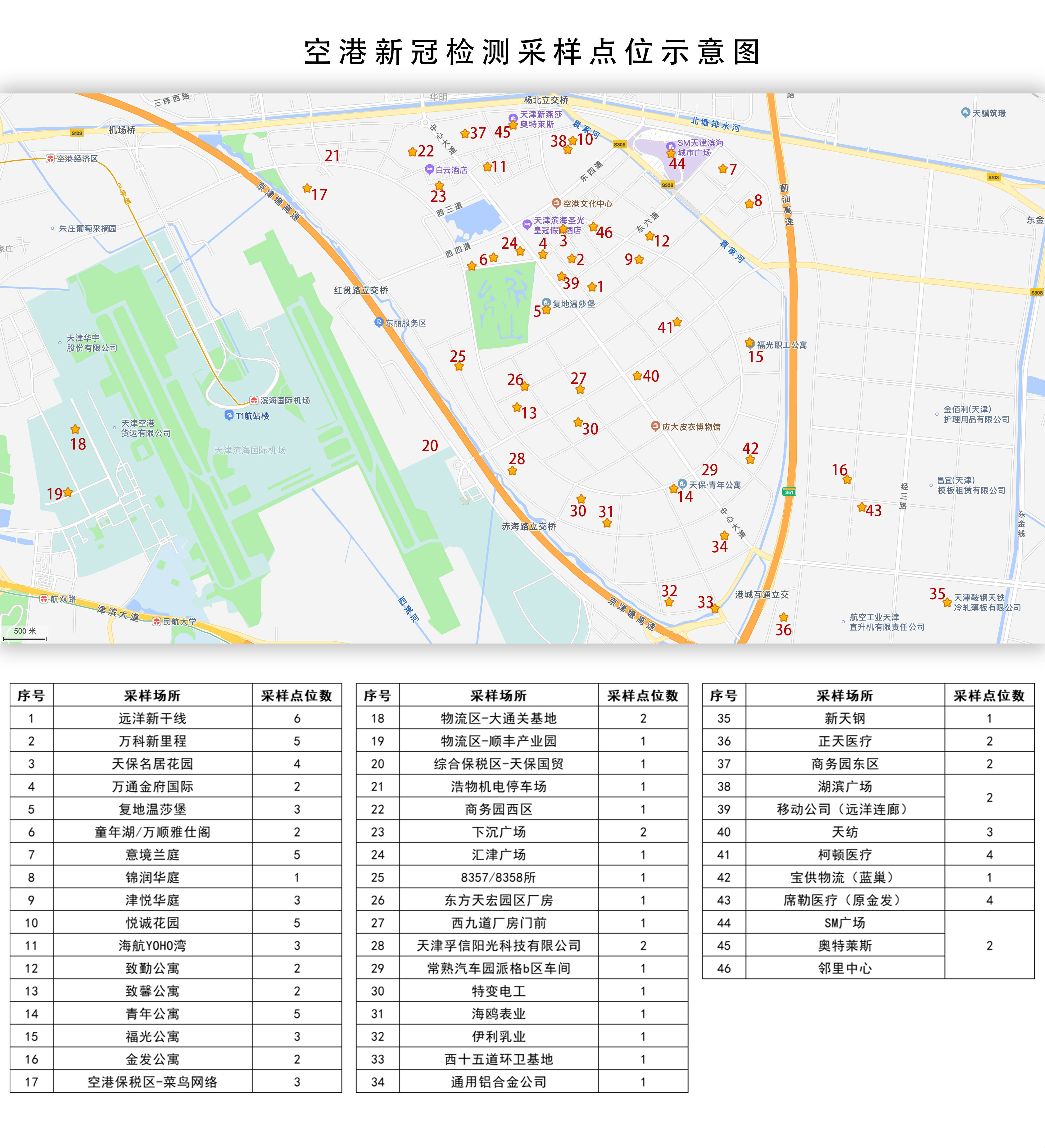Select the 宝供物流（蓝巢） table cell
The width and height of the screenshot is (1045, 1148).
click(845, 877)
